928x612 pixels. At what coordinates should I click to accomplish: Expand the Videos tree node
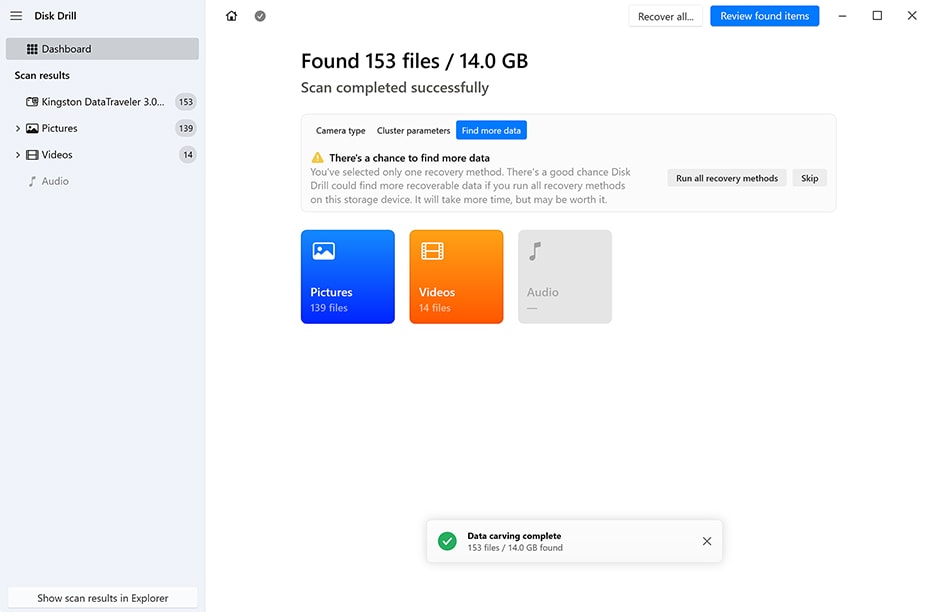18,155
